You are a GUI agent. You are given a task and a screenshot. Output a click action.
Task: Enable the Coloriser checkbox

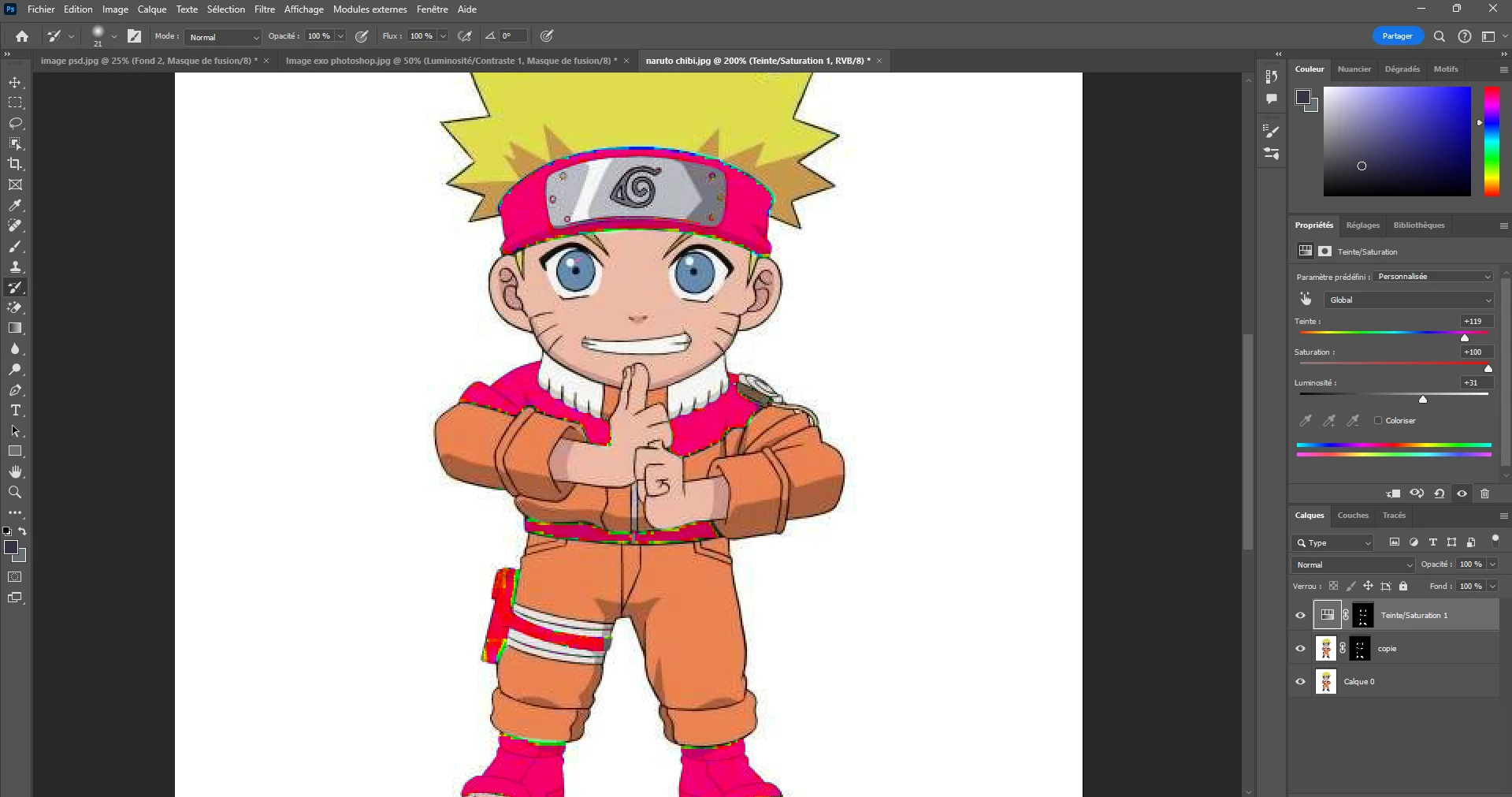(1378, 420)
